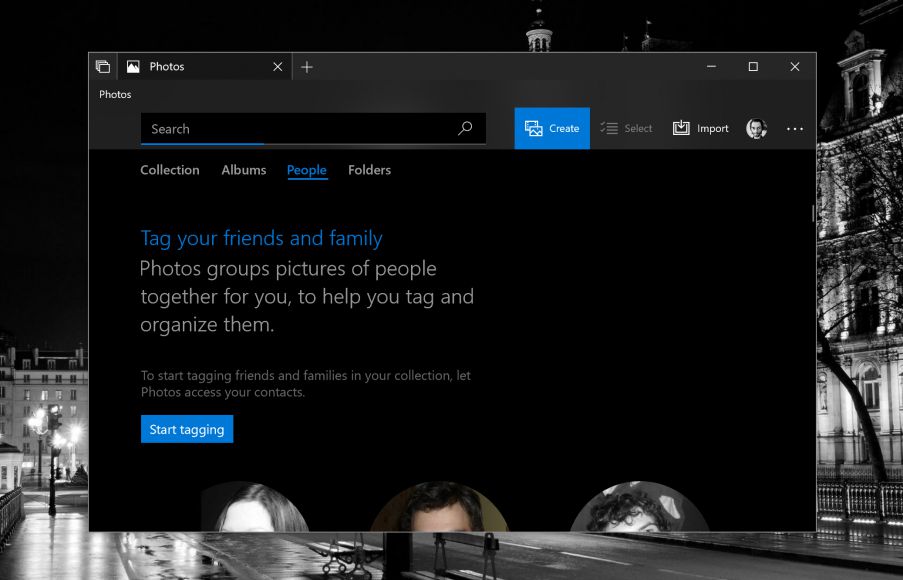This screenshot has width=903, height=580.
Task: Switch to the Folders tab
Action: tap(369, 170)
